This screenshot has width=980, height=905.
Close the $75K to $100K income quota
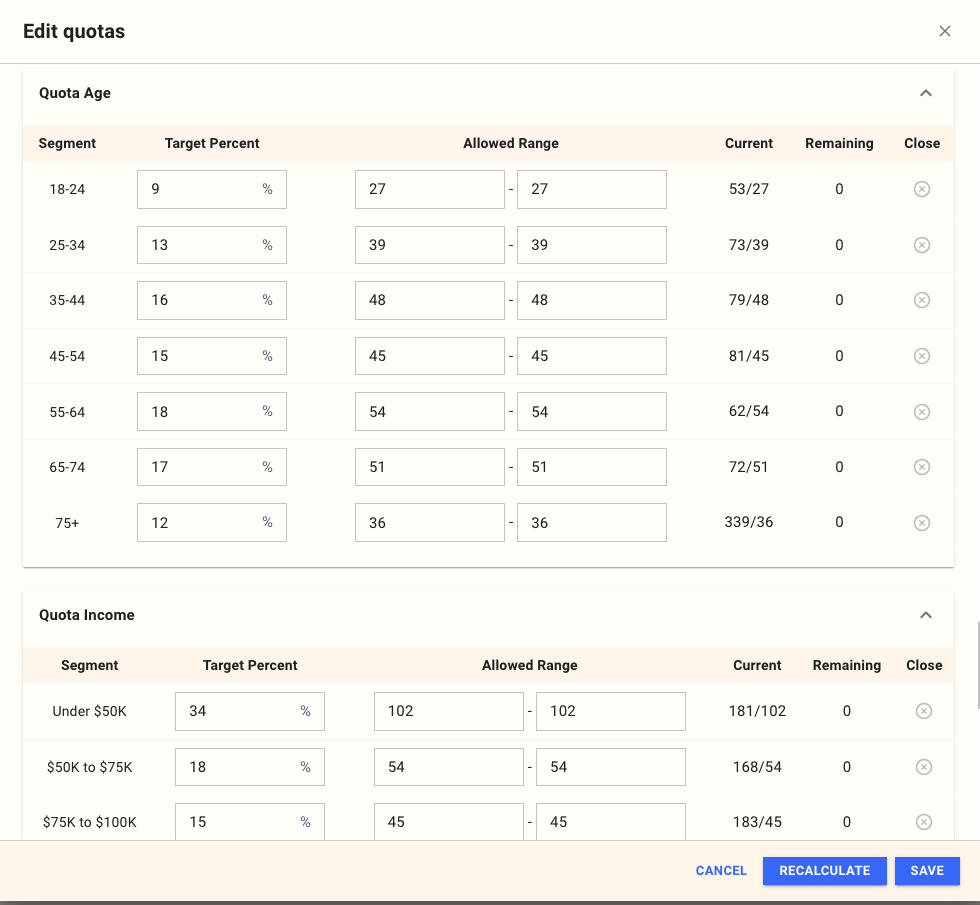click(x=924, y=822)
